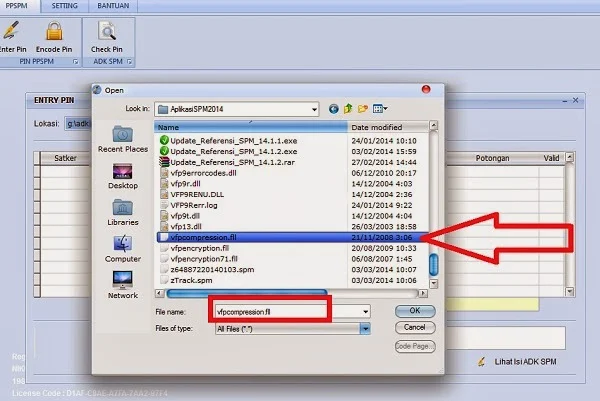Click file list scroll up arrow
The width and height of the screenshot is (600, 401).
tap(434, 125)
